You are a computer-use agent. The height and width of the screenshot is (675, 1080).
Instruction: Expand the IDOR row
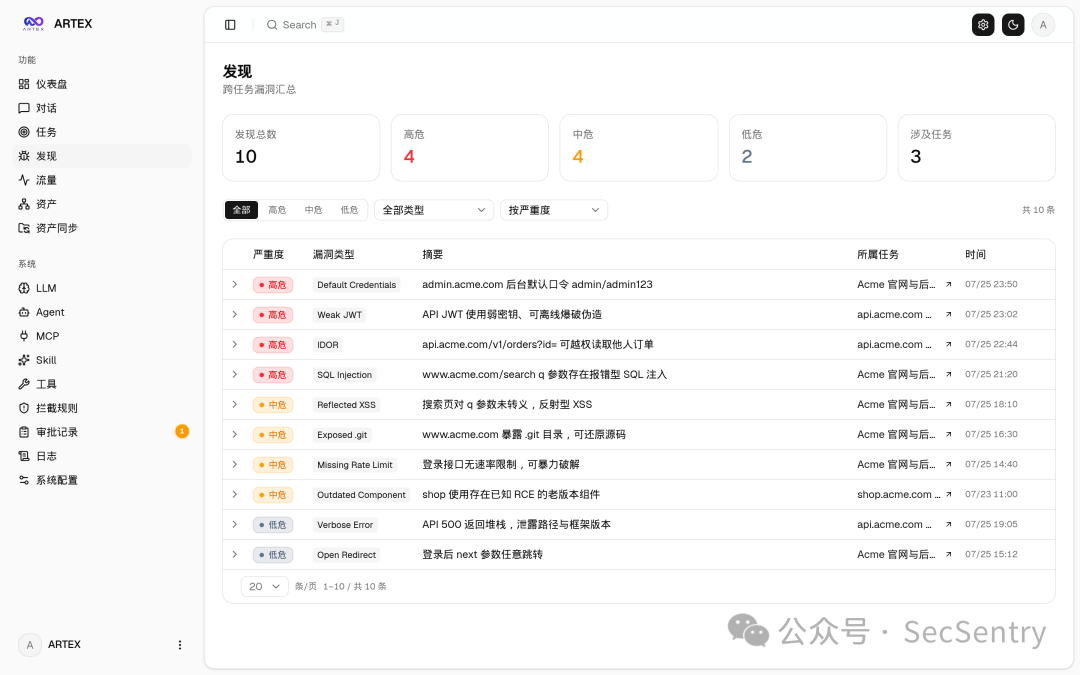point(235,344)
